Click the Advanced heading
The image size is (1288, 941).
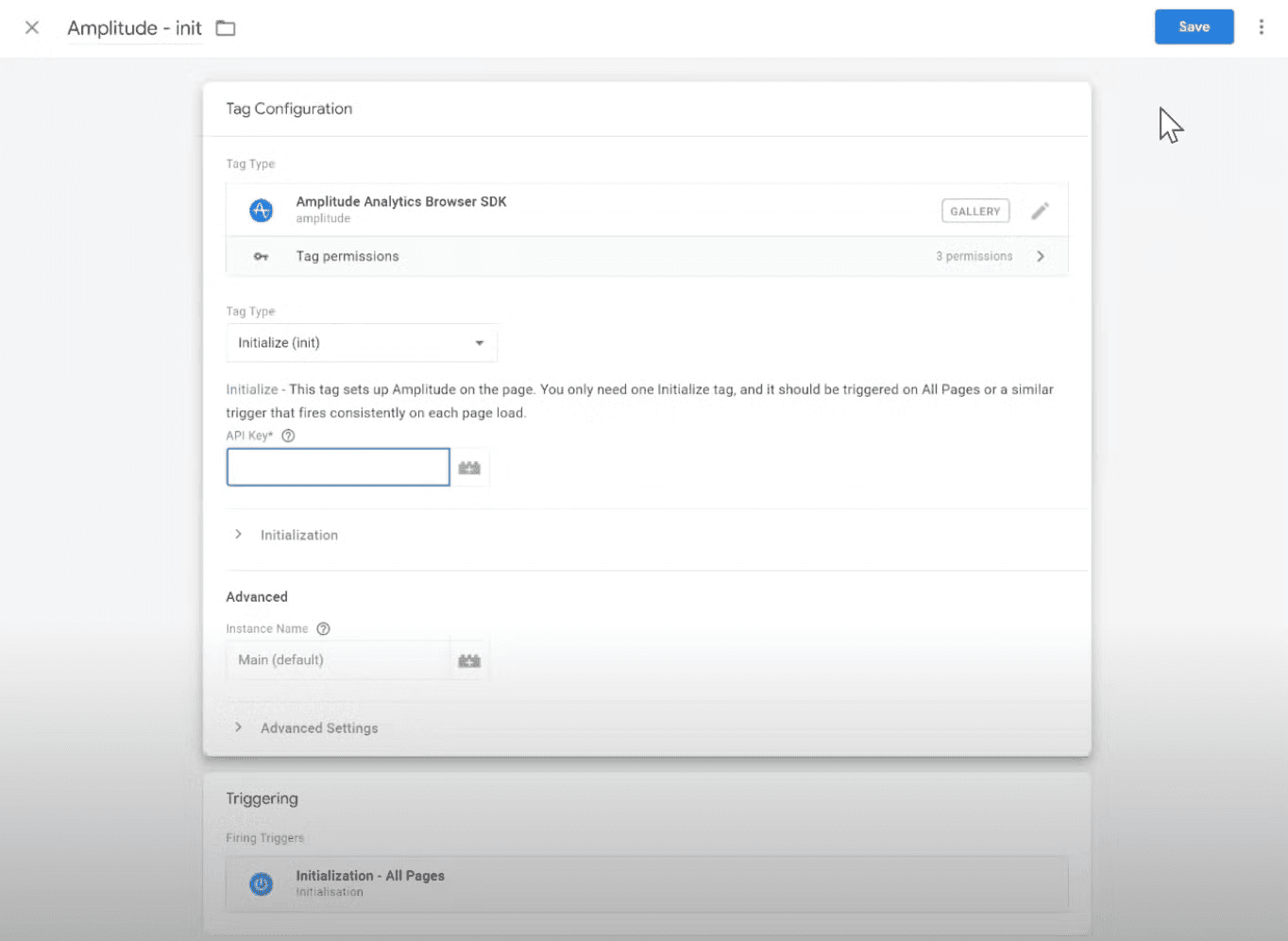tap(257, 597)
